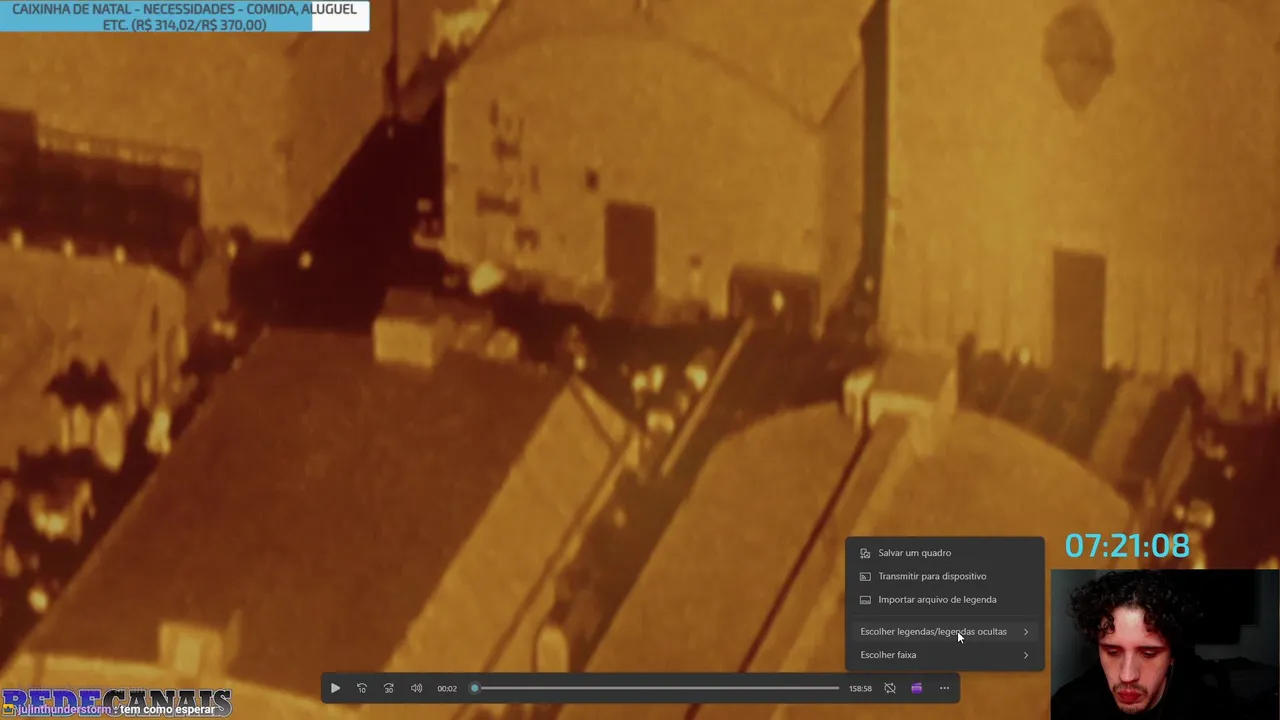Screen dimensions: 1280x720
Task: Toggle the repeat loop icon
Action: pyautogui.click(x=890, y=688)
